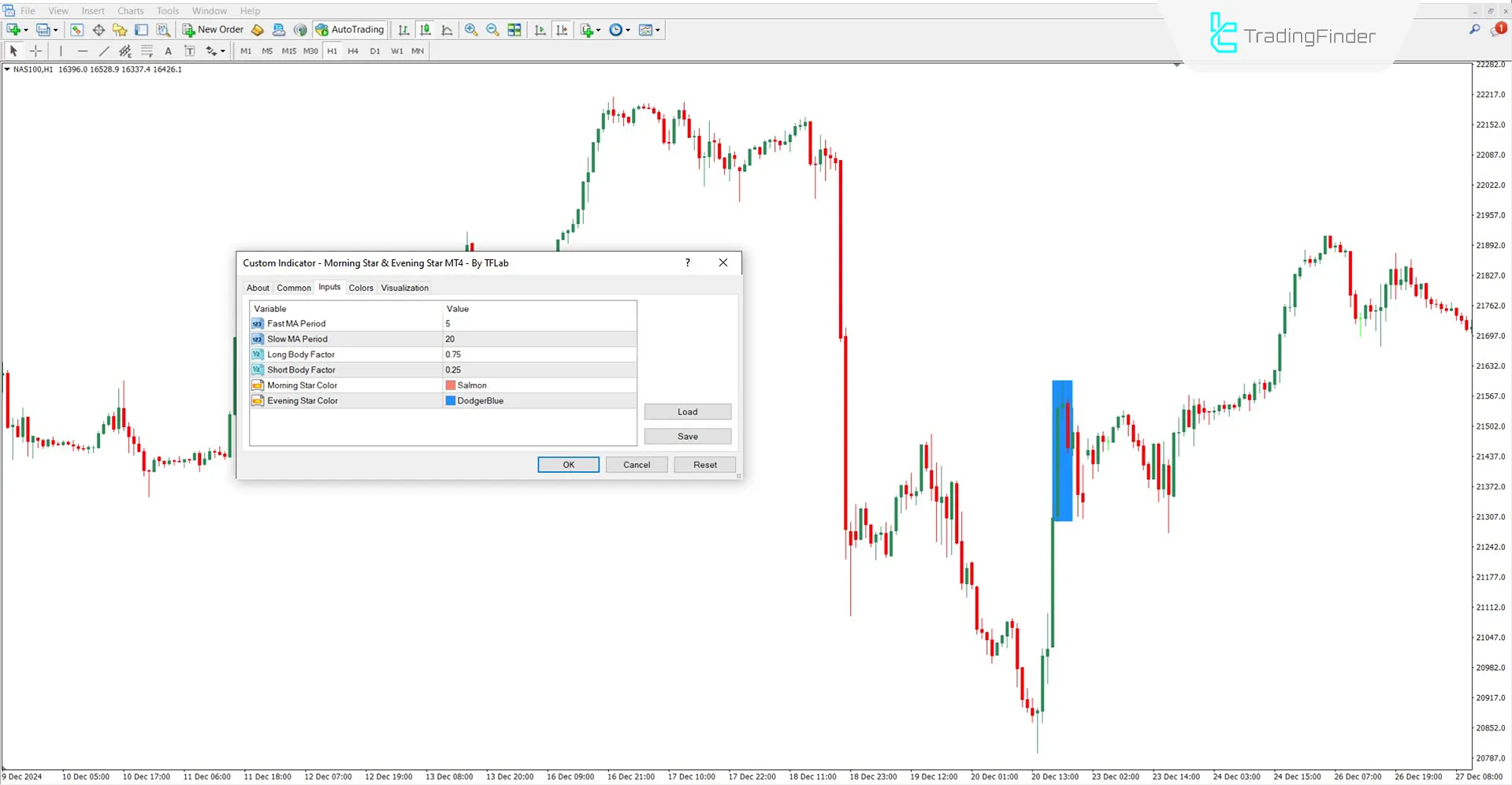Click the Salmon Morning Star color swatch
The image size is (1512, 785).
click(451, 385)
